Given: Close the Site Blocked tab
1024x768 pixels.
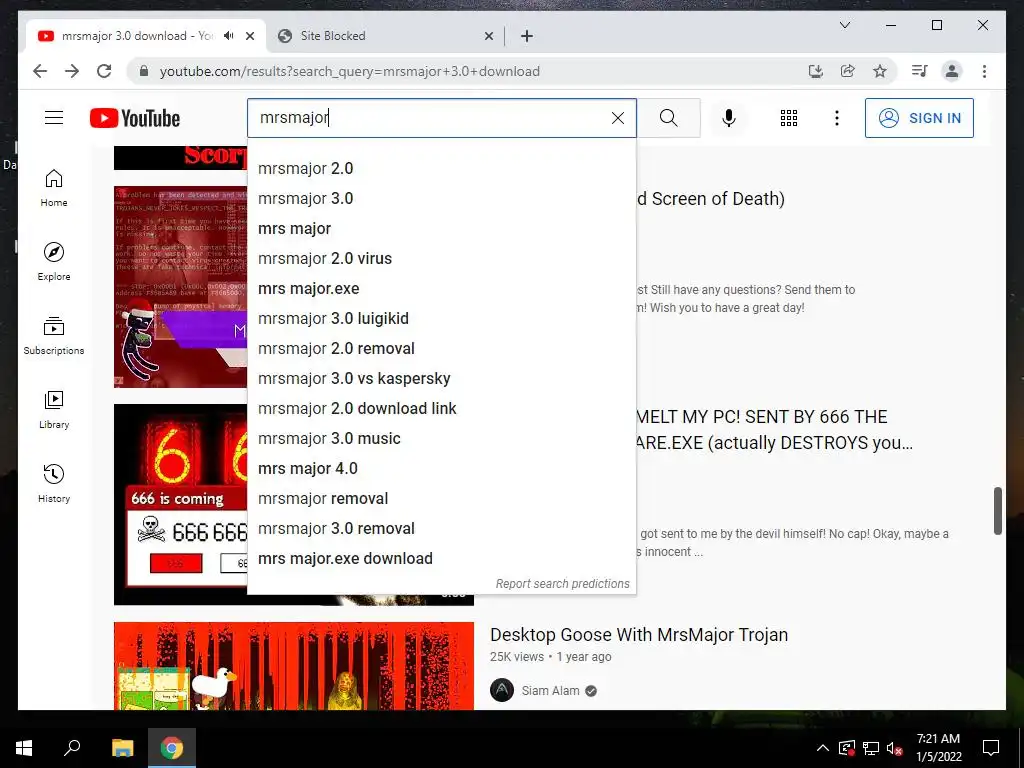Looking at the screenshot, I should tap(488, 36).
